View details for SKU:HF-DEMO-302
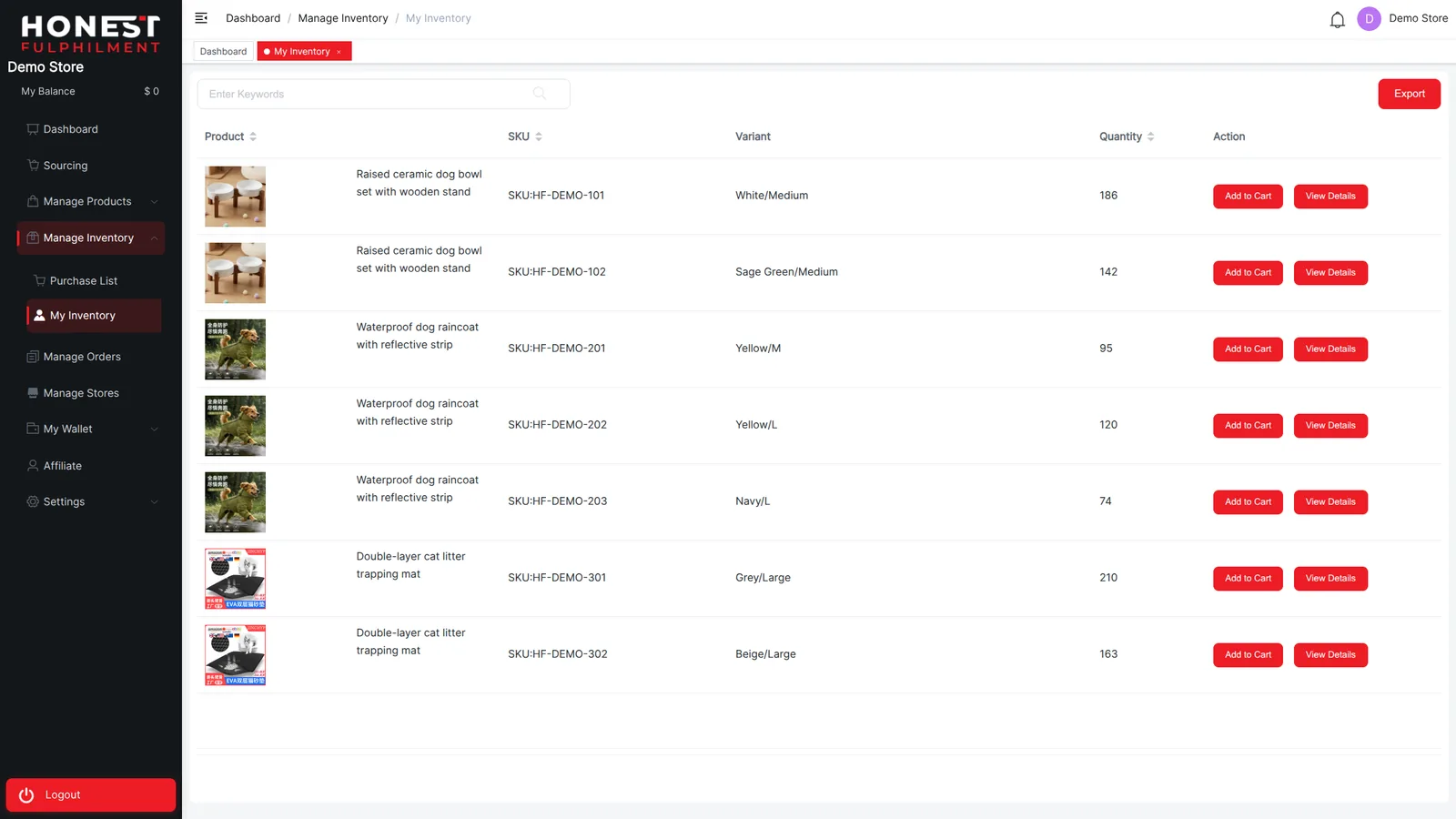 point(1330,655)
